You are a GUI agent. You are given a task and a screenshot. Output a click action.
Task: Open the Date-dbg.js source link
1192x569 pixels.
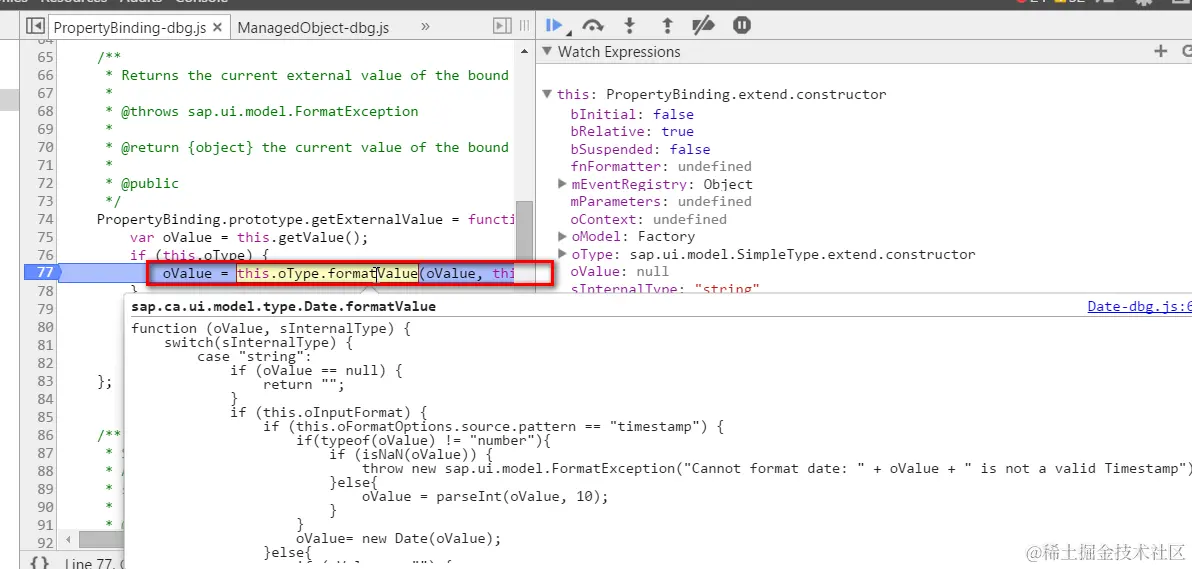(x=1139, y=307)
